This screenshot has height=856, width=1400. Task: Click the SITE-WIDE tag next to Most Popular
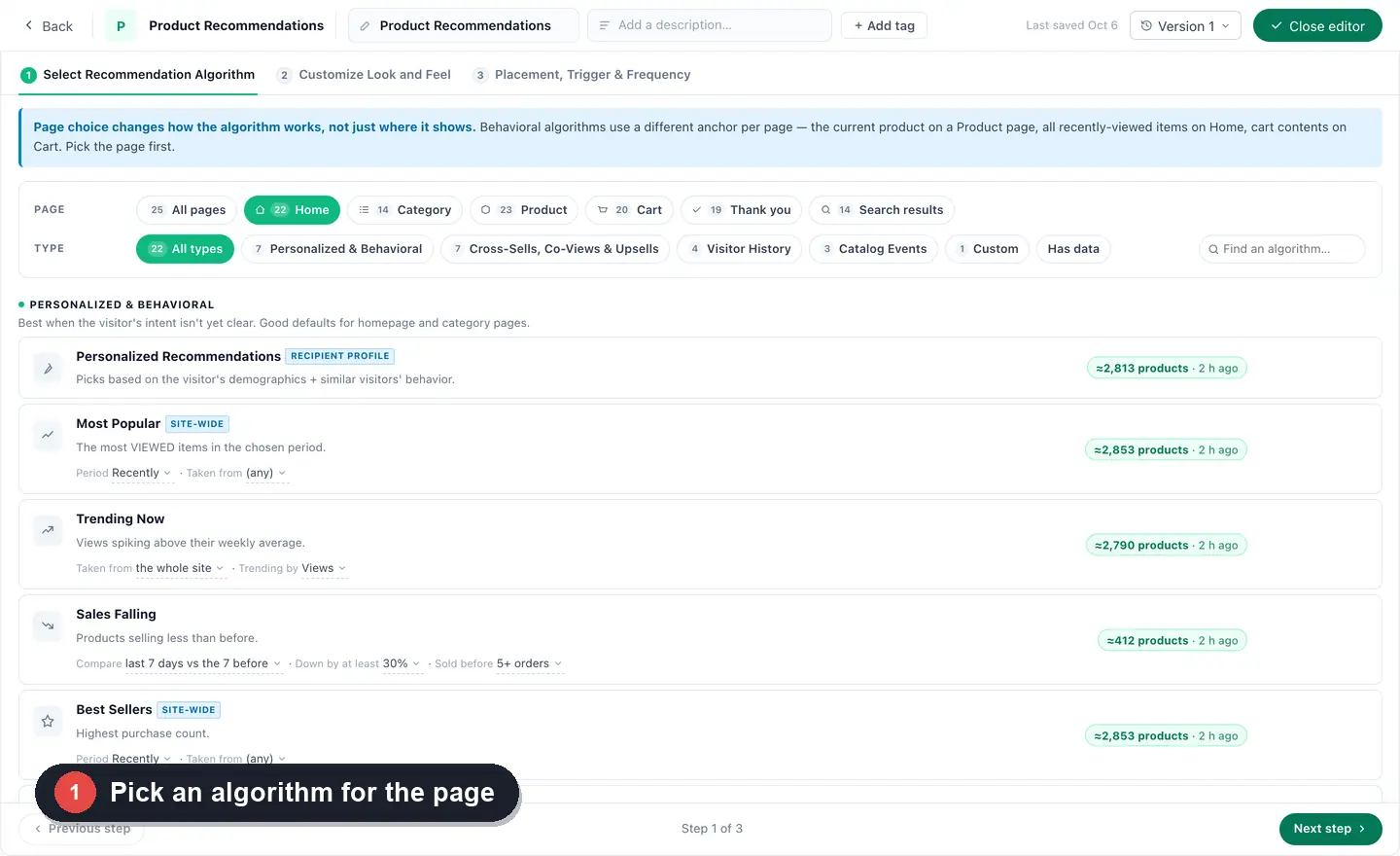pos(197,424)
